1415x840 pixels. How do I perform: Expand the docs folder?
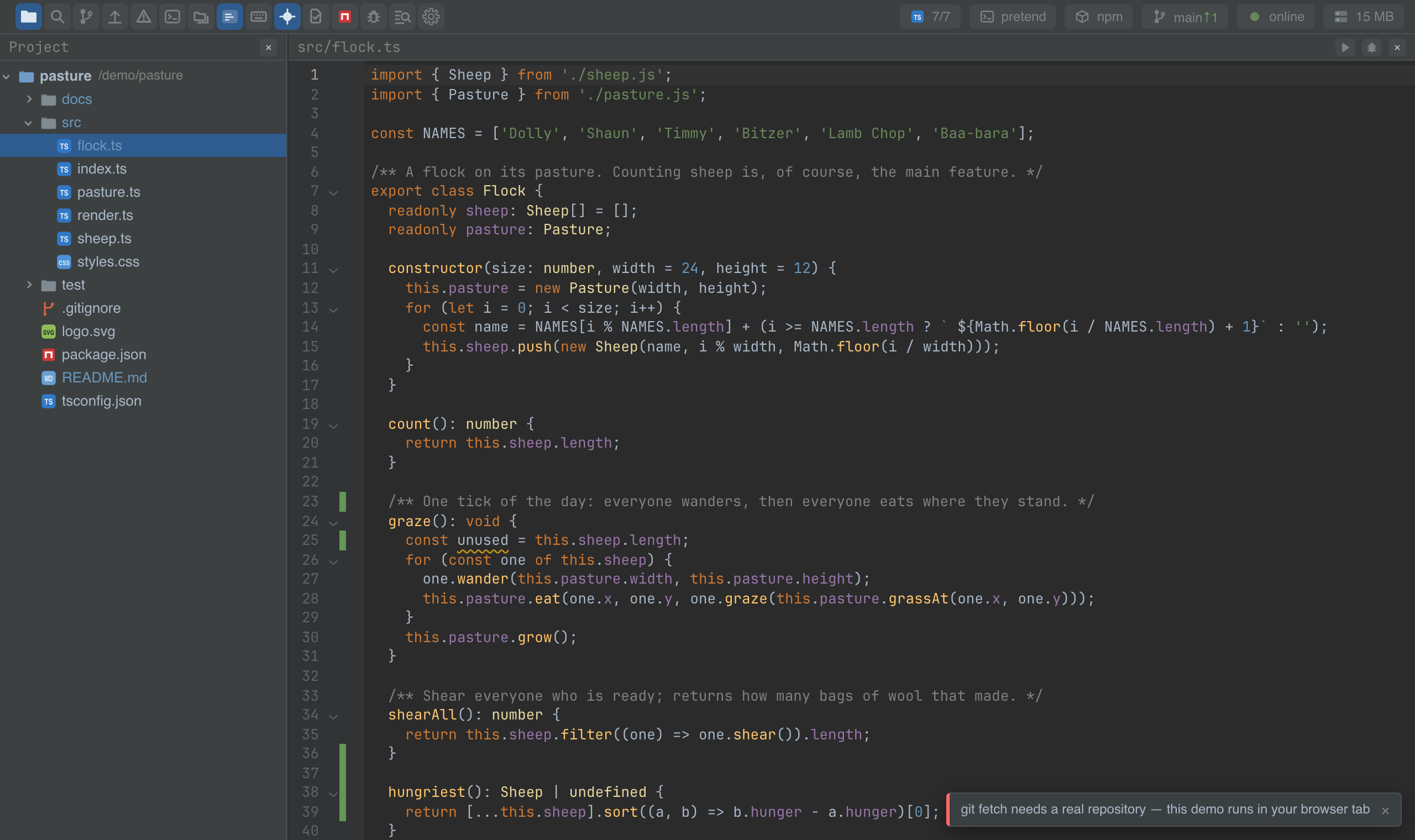pyautogui.click(x=29, y=99)
